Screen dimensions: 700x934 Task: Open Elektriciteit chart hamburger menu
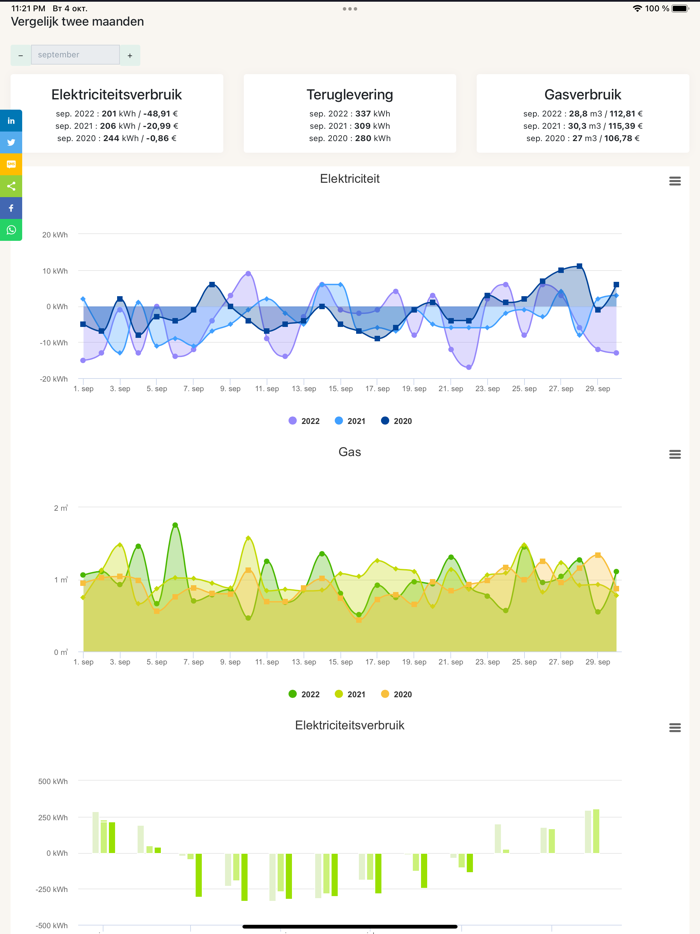coord(674,181)
